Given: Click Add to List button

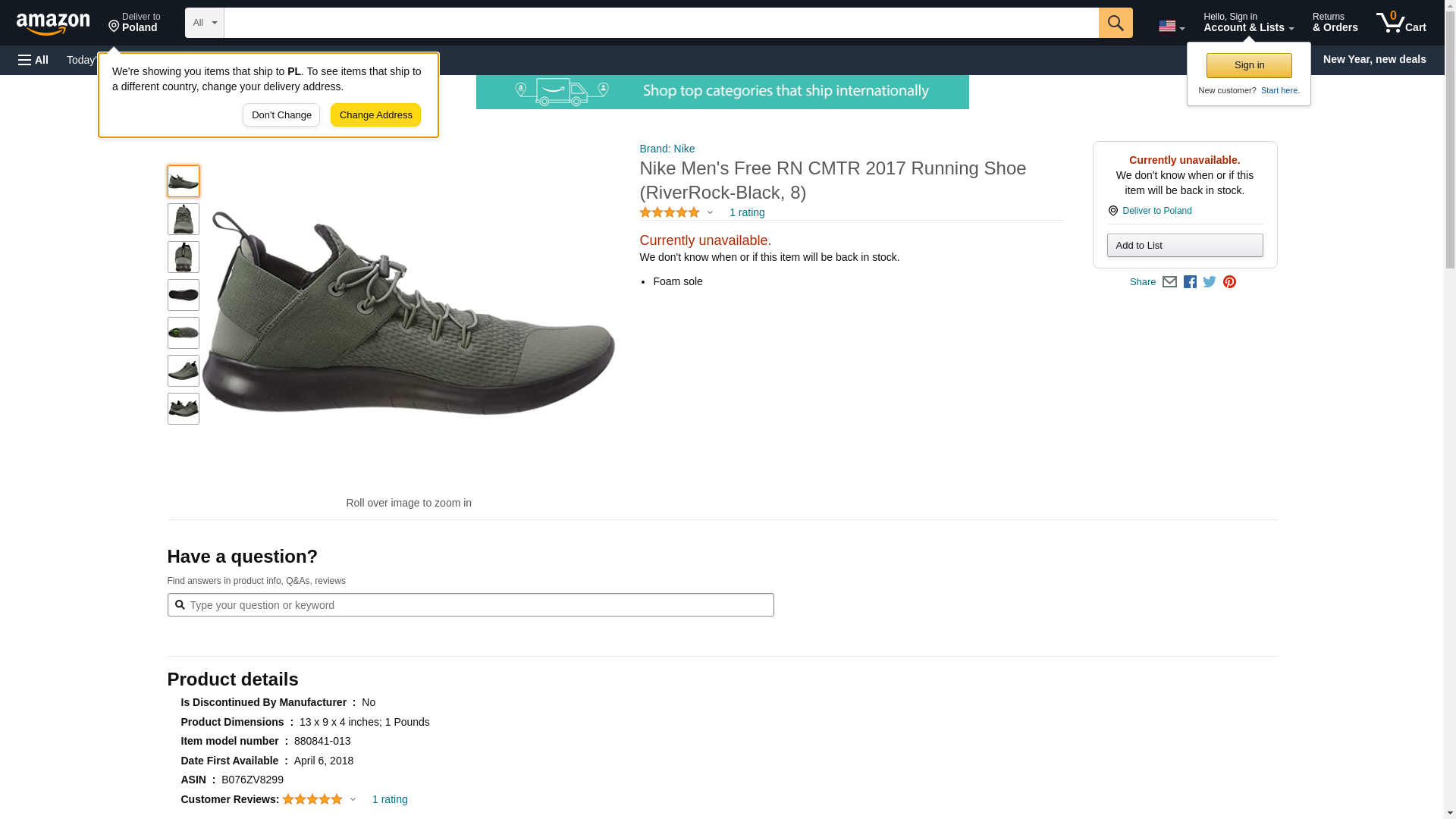Looking at the screenshot, I should [1185, 246].
